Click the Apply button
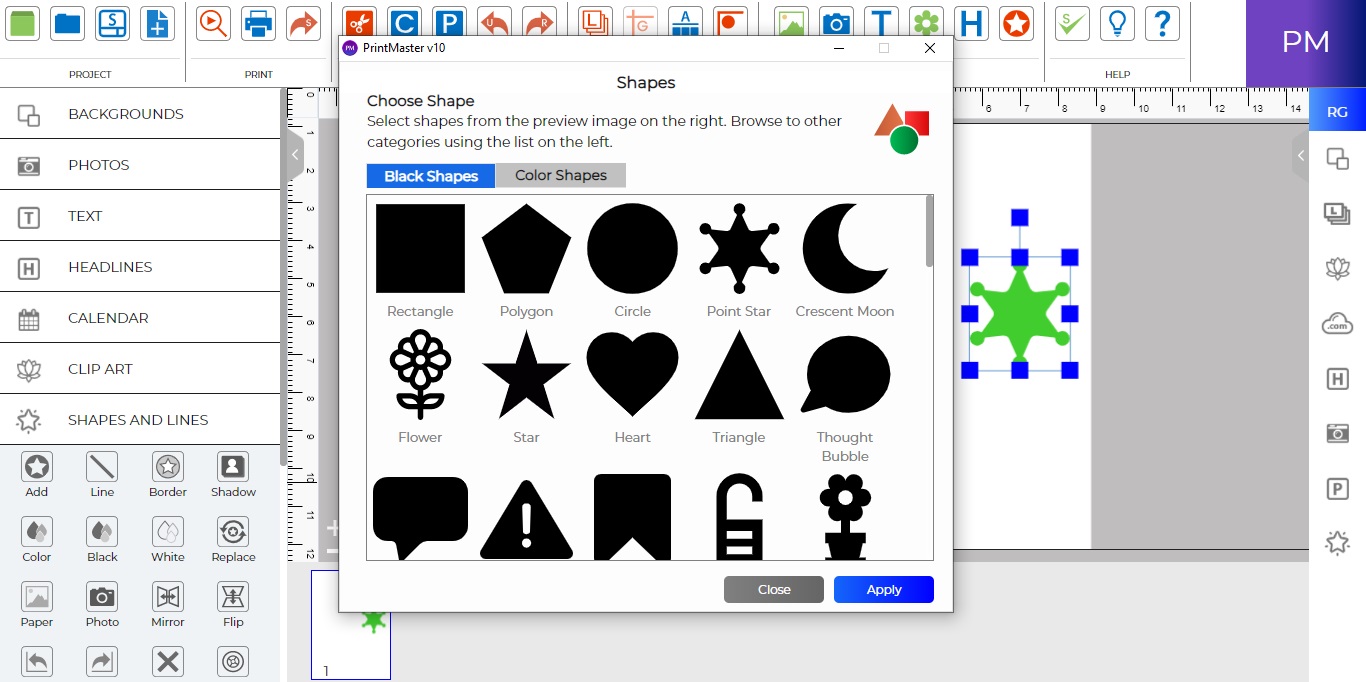The width and height of the screenshot is (1366, 682). pyautogui.click(x=884, y=589)
